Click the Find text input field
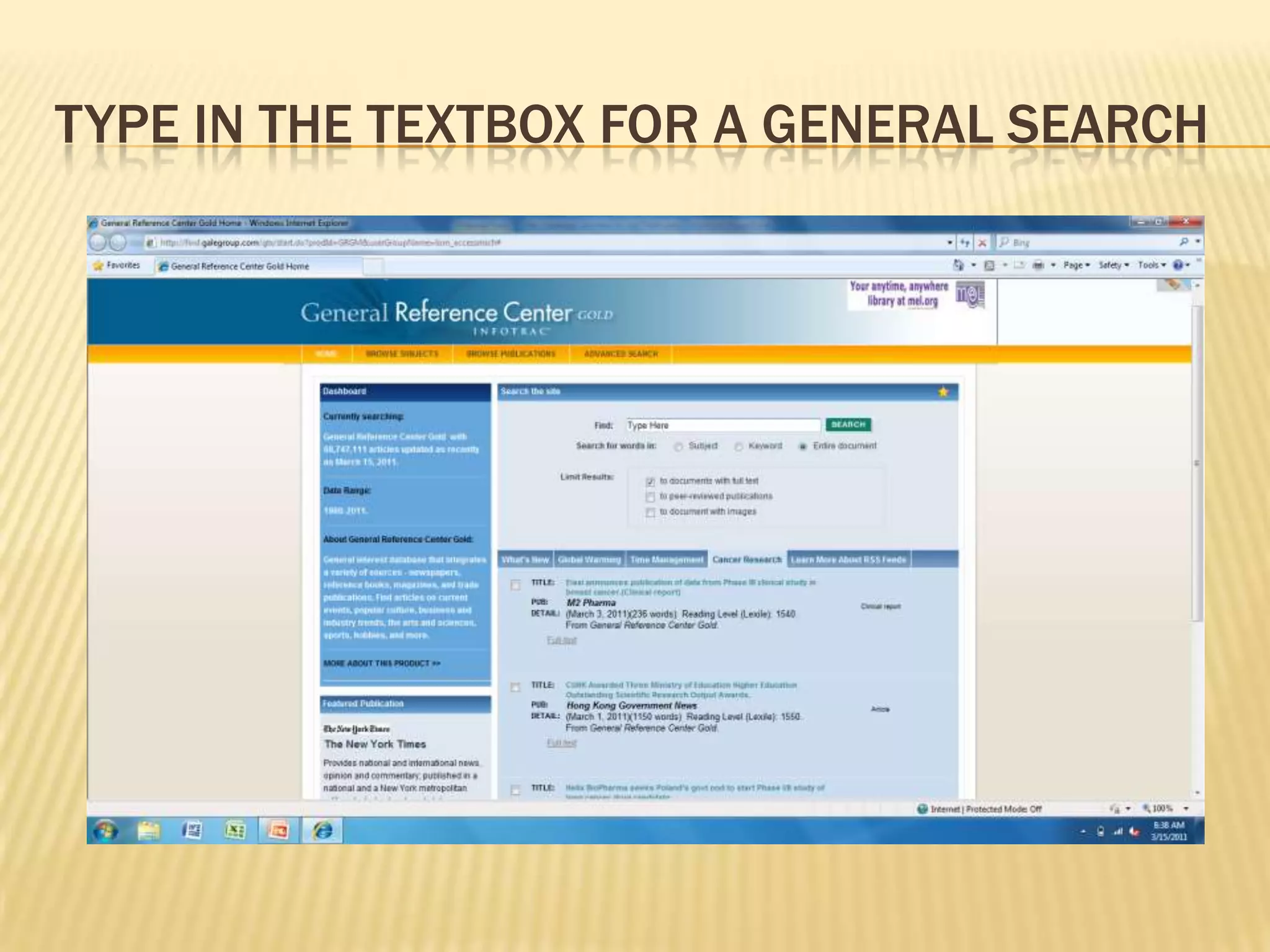 (x=722, y=425)
